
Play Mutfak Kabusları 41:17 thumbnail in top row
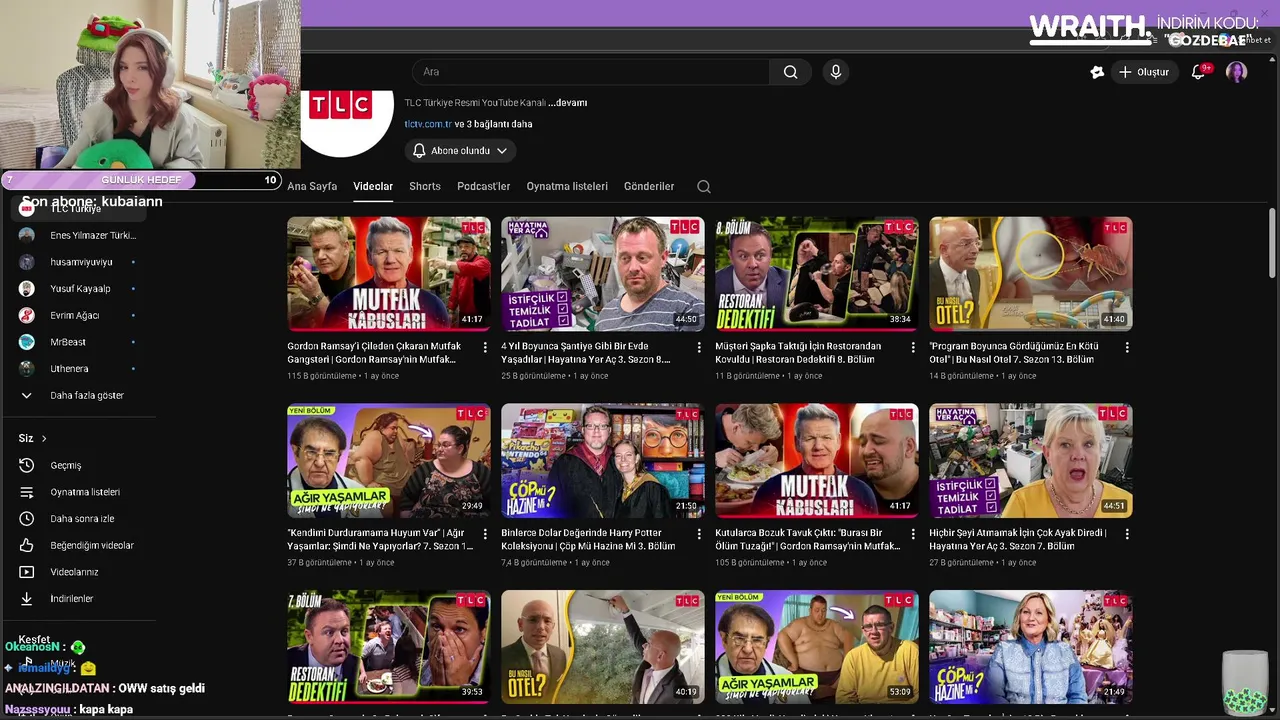[389, 274]
